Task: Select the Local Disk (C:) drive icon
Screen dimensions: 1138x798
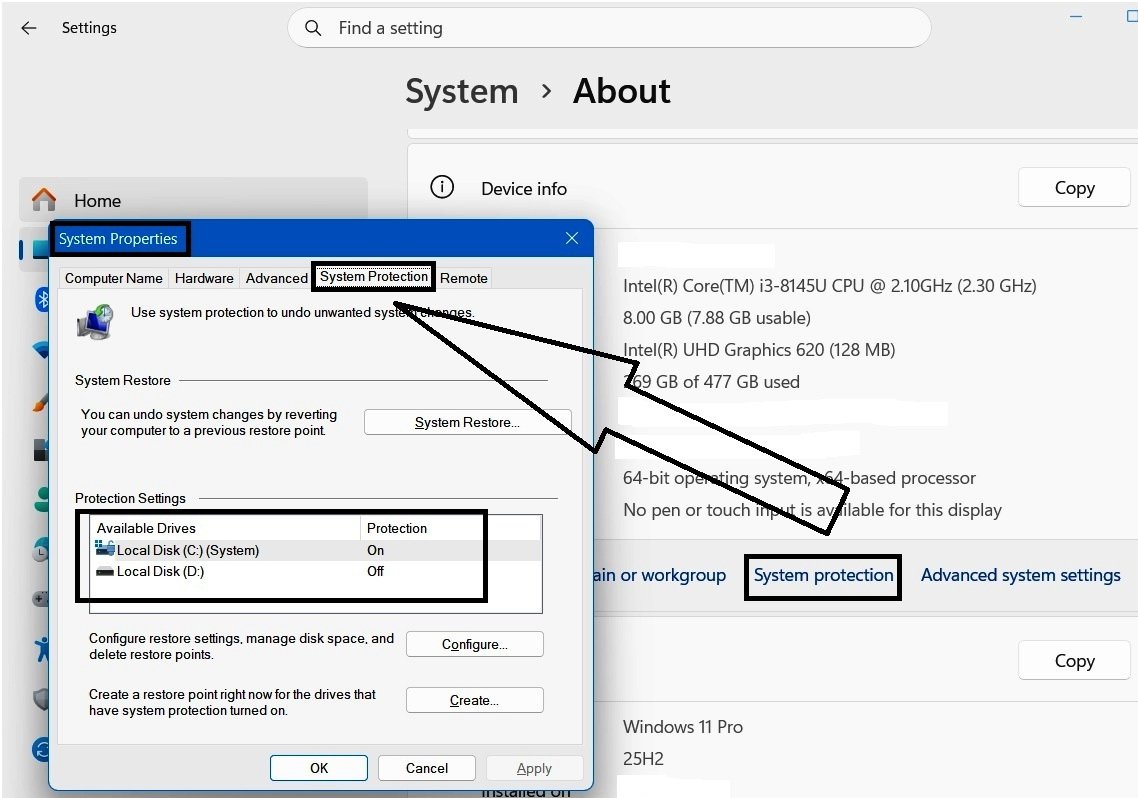Action: coord(105,549)
